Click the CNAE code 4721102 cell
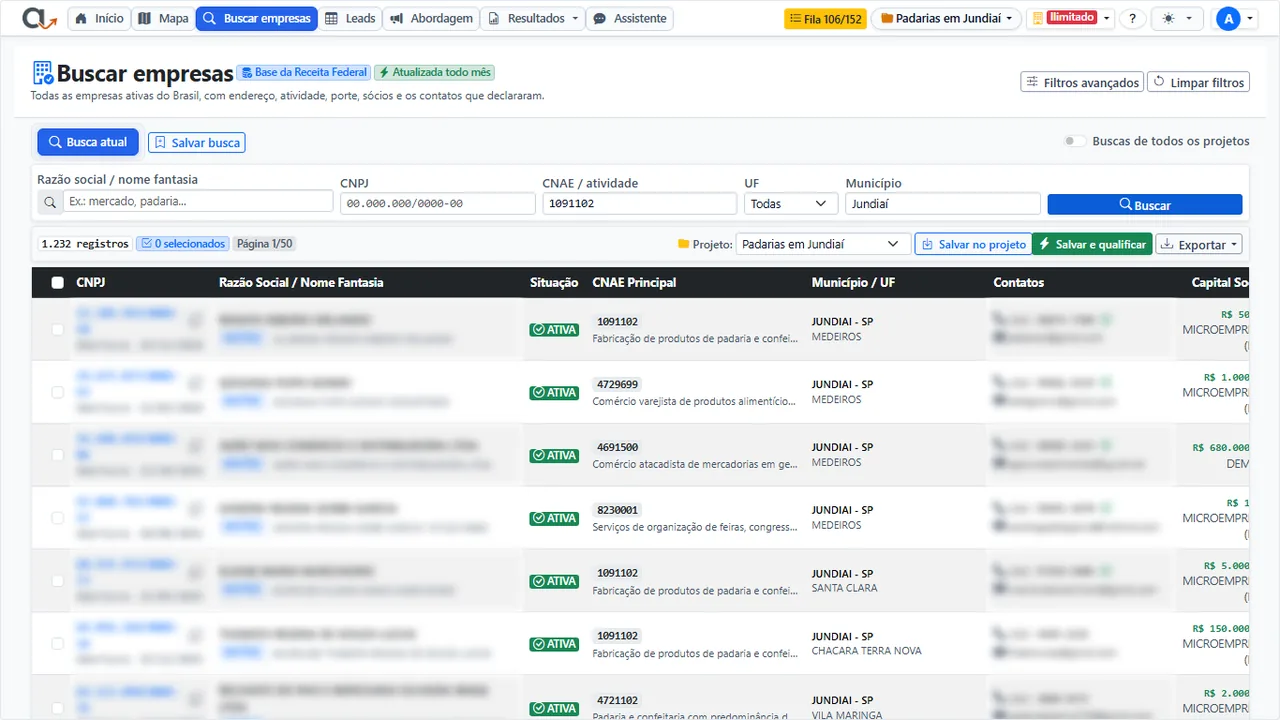Viewport: 1280px width, 720px height. [617, 700]
